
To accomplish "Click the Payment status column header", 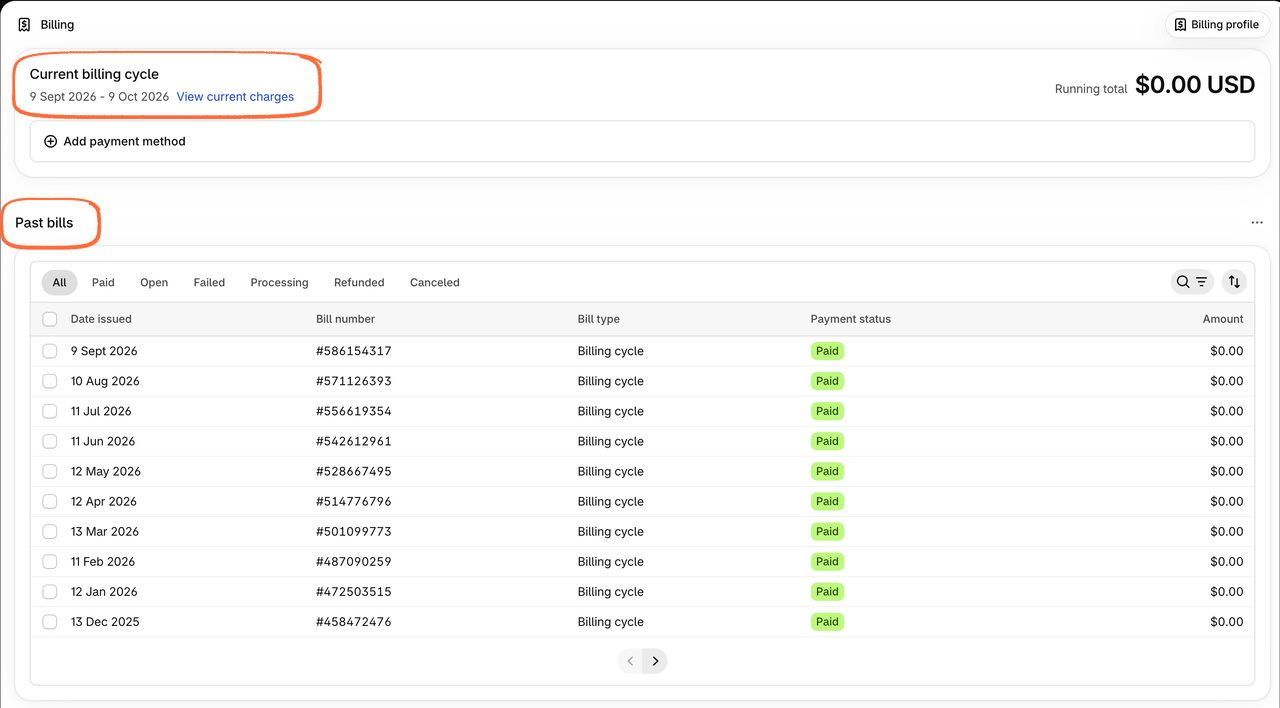I will tap(851, 319).
